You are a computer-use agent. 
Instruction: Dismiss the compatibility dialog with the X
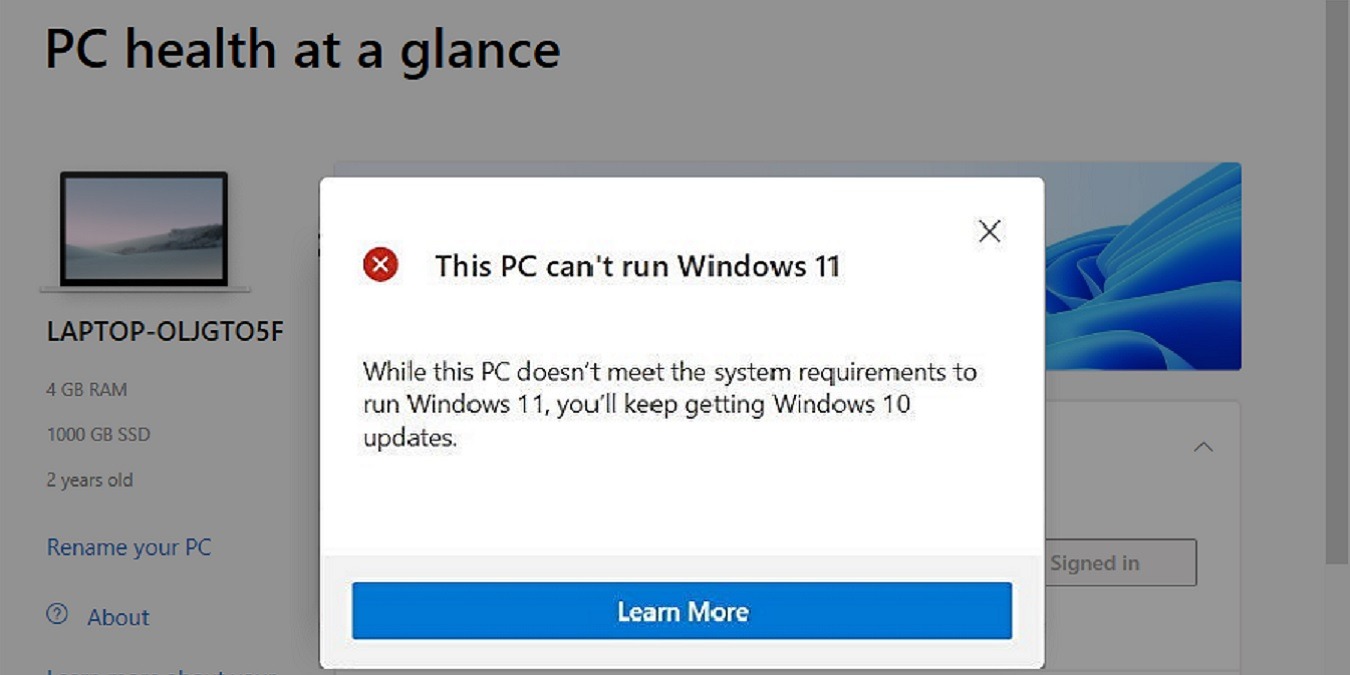point(989,231)
